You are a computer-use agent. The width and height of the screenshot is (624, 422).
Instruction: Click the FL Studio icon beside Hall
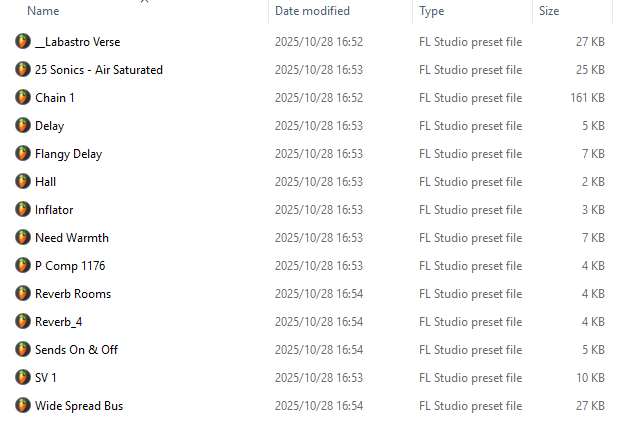click(x=23, y=182)
